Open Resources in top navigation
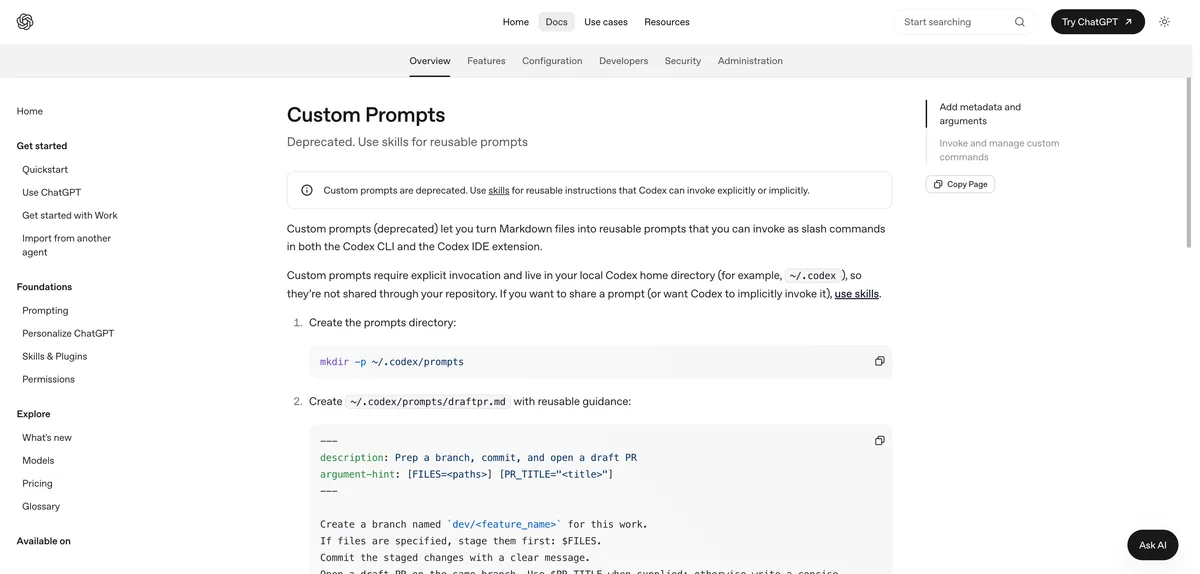 click(667, 22)
